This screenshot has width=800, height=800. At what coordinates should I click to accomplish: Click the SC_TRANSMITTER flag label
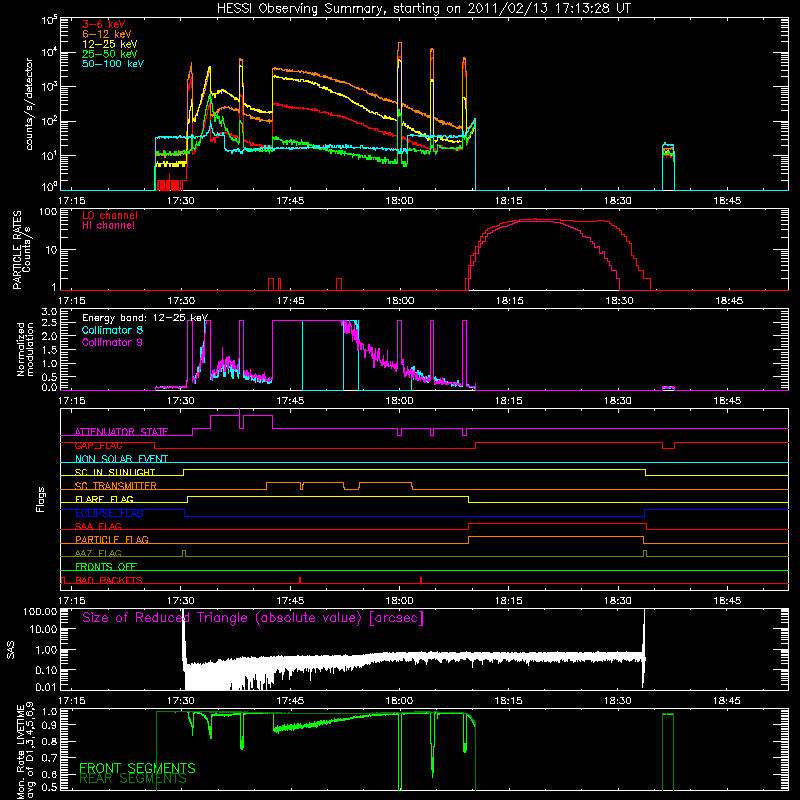click(x=116, y=486)
